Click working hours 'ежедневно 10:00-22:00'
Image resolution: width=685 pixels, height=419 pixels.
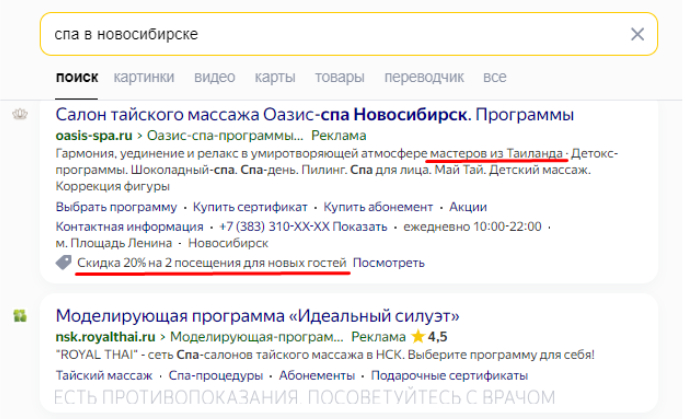pyautogui.click(x=472, y=227)
